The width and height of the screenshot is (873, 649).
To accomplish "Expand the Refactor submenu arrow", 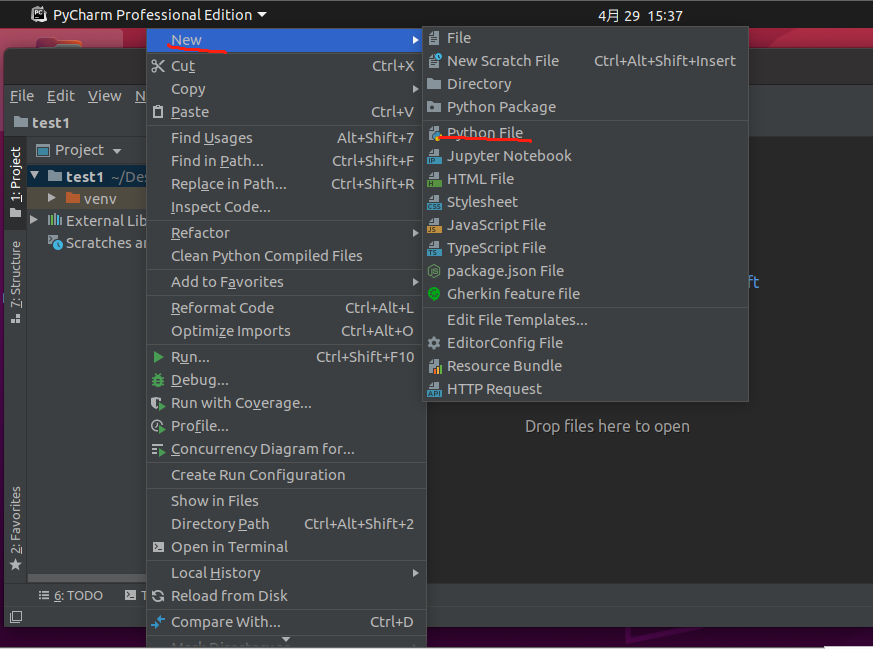I will [415, 233].
